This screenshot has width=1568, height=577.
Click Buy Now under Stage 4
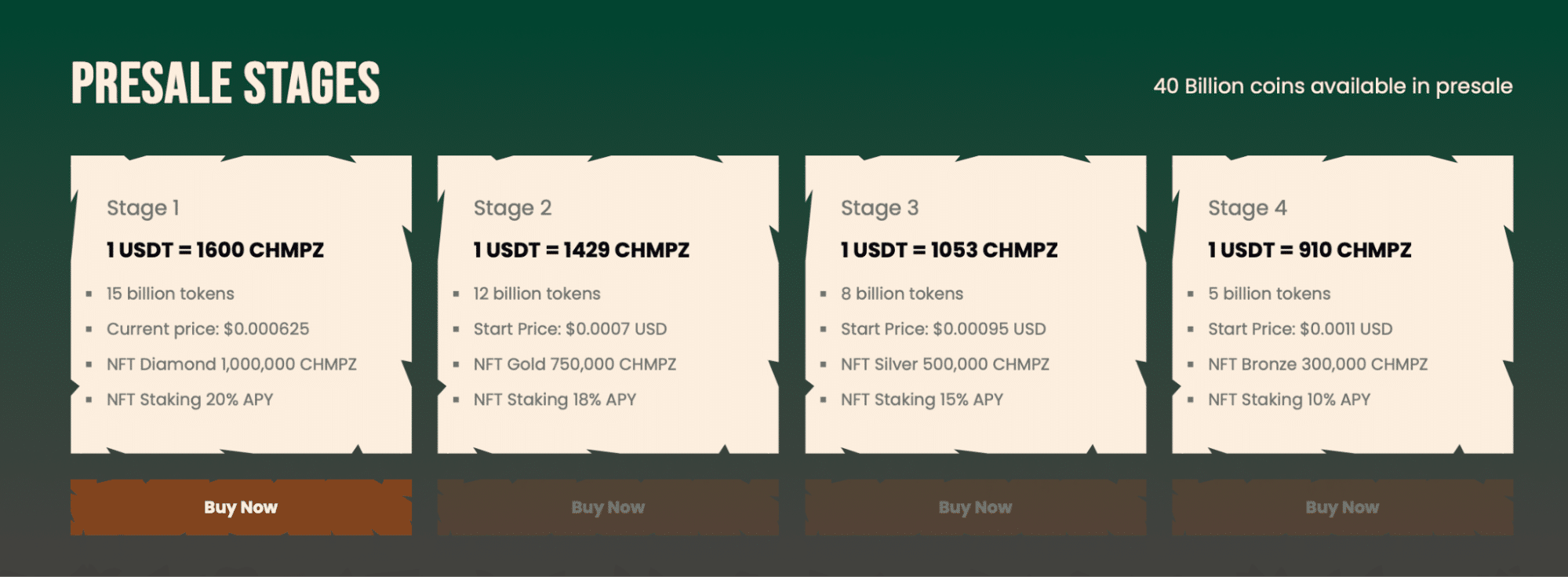tap(1342, 507)
